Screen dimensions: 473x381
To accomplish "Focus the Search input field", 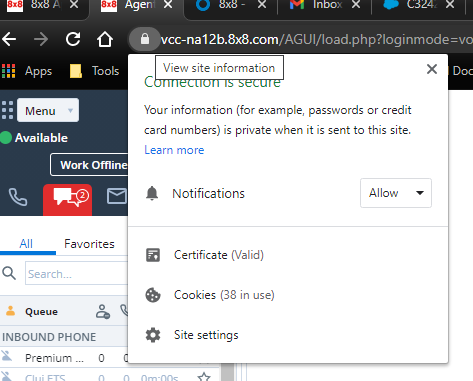I will coord(76,273).
